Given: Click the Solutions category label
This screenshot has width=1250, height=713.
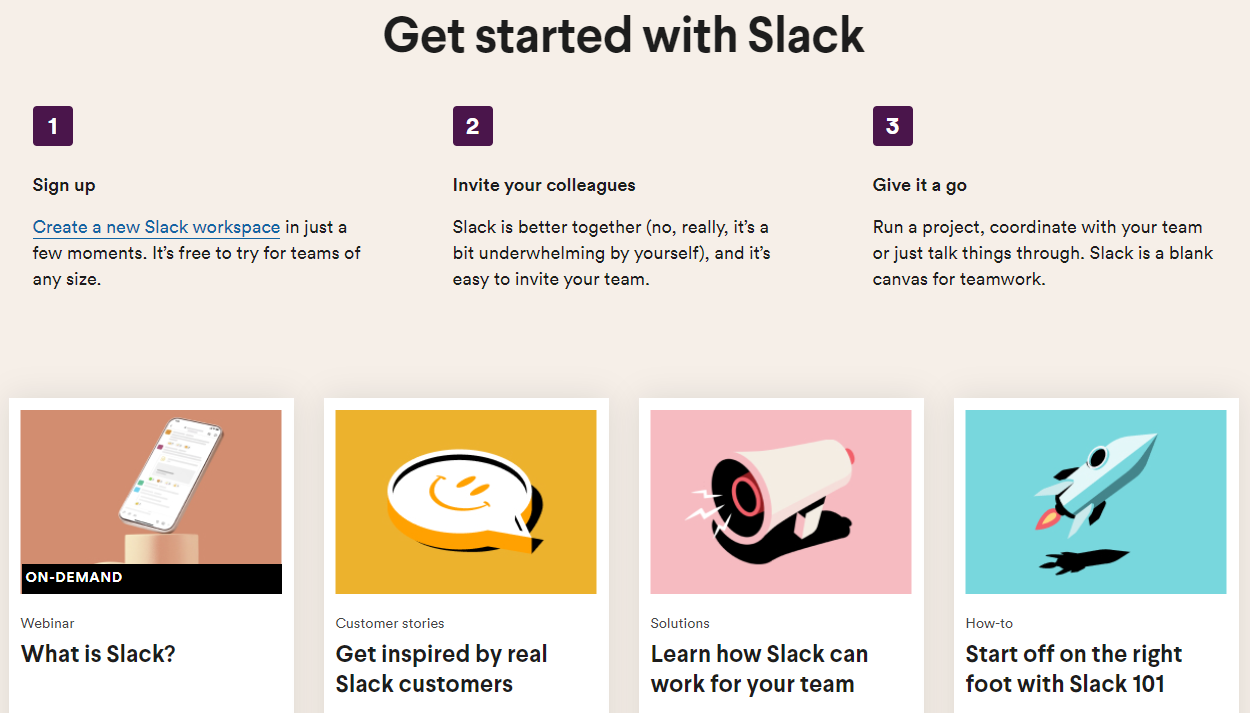Looking at the screenshot, I should (680, 623).
